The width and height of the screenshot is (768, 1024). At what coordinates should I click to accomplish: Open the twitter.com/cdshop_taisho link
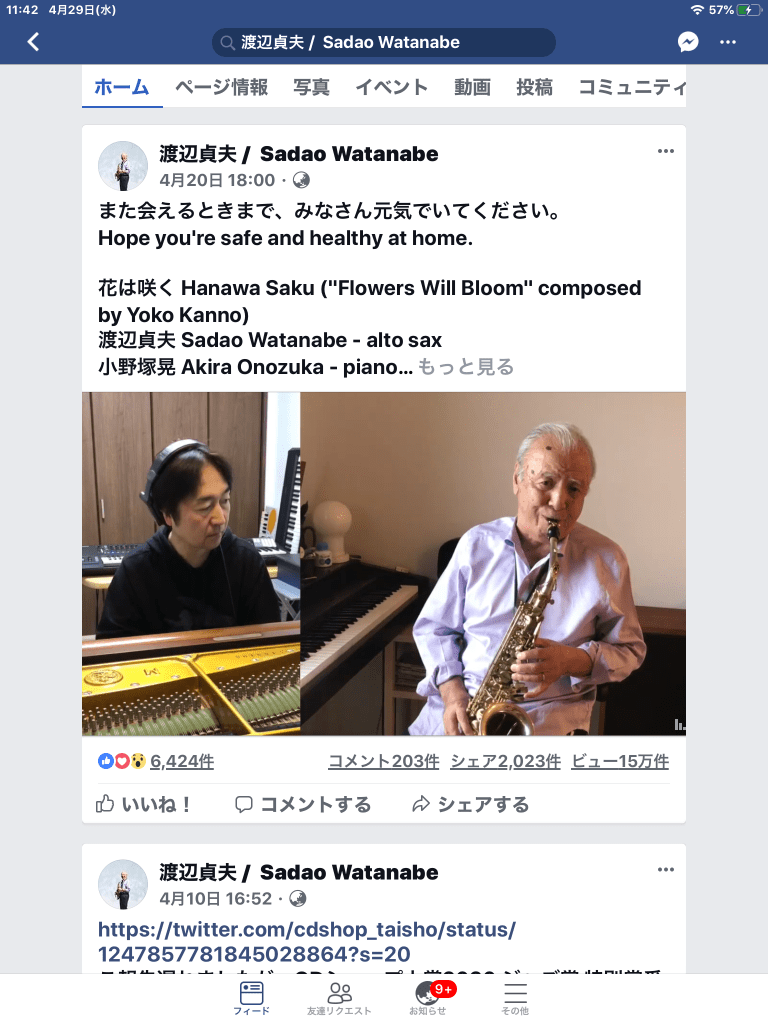pos(307,942)
